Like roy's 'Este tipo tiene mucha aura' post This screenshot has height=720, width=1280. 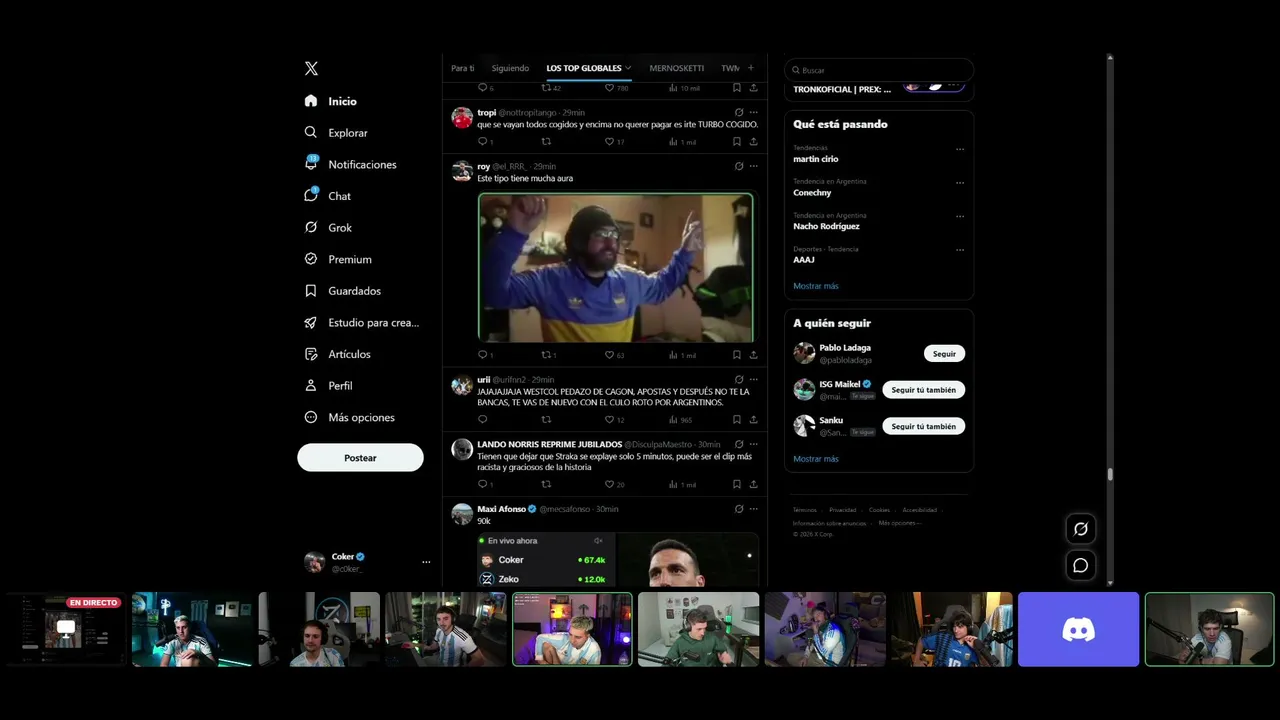609,355
